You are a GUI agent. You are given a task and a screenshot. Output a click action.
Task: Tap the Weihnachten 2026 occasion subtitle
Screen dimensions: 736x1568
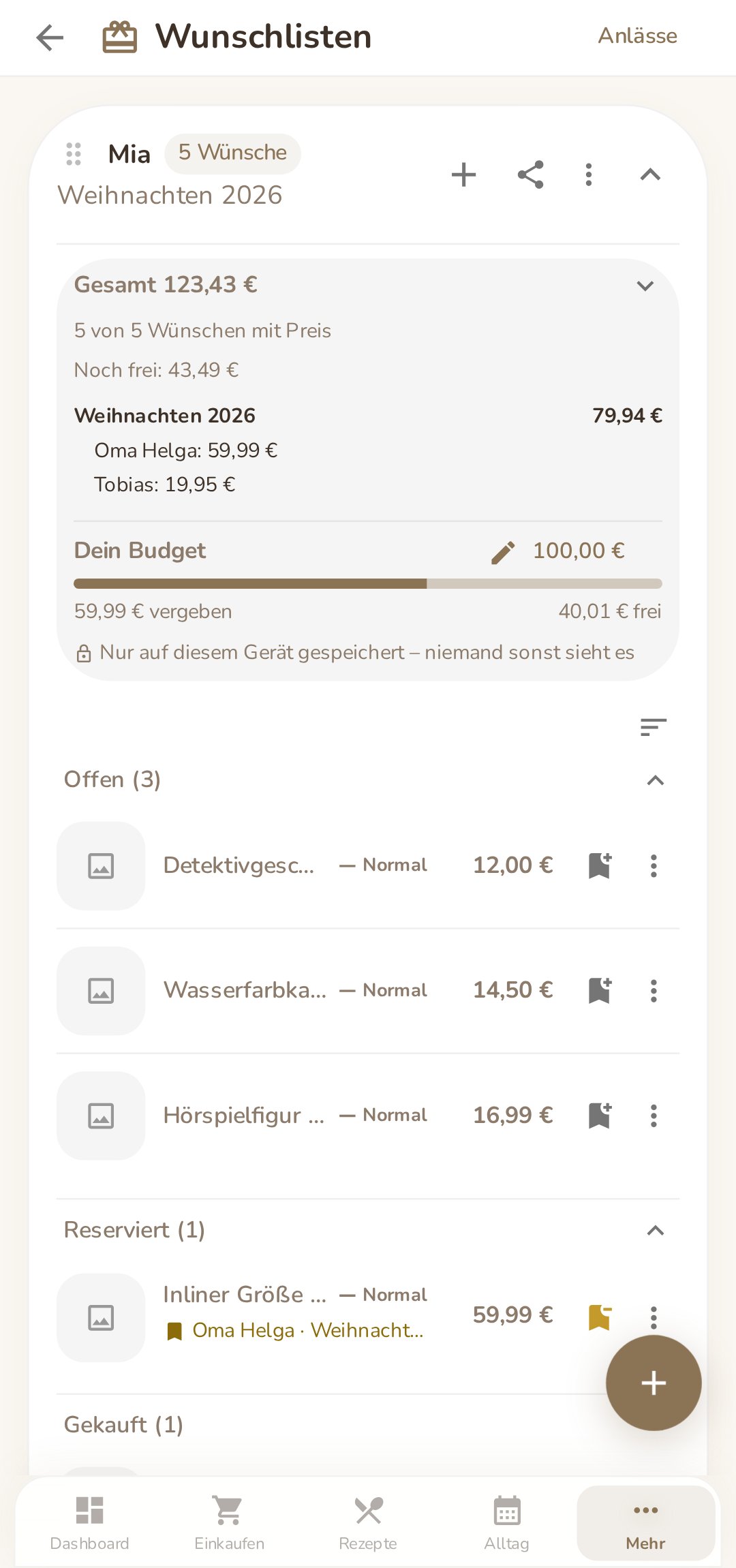(x=170, y=196)
